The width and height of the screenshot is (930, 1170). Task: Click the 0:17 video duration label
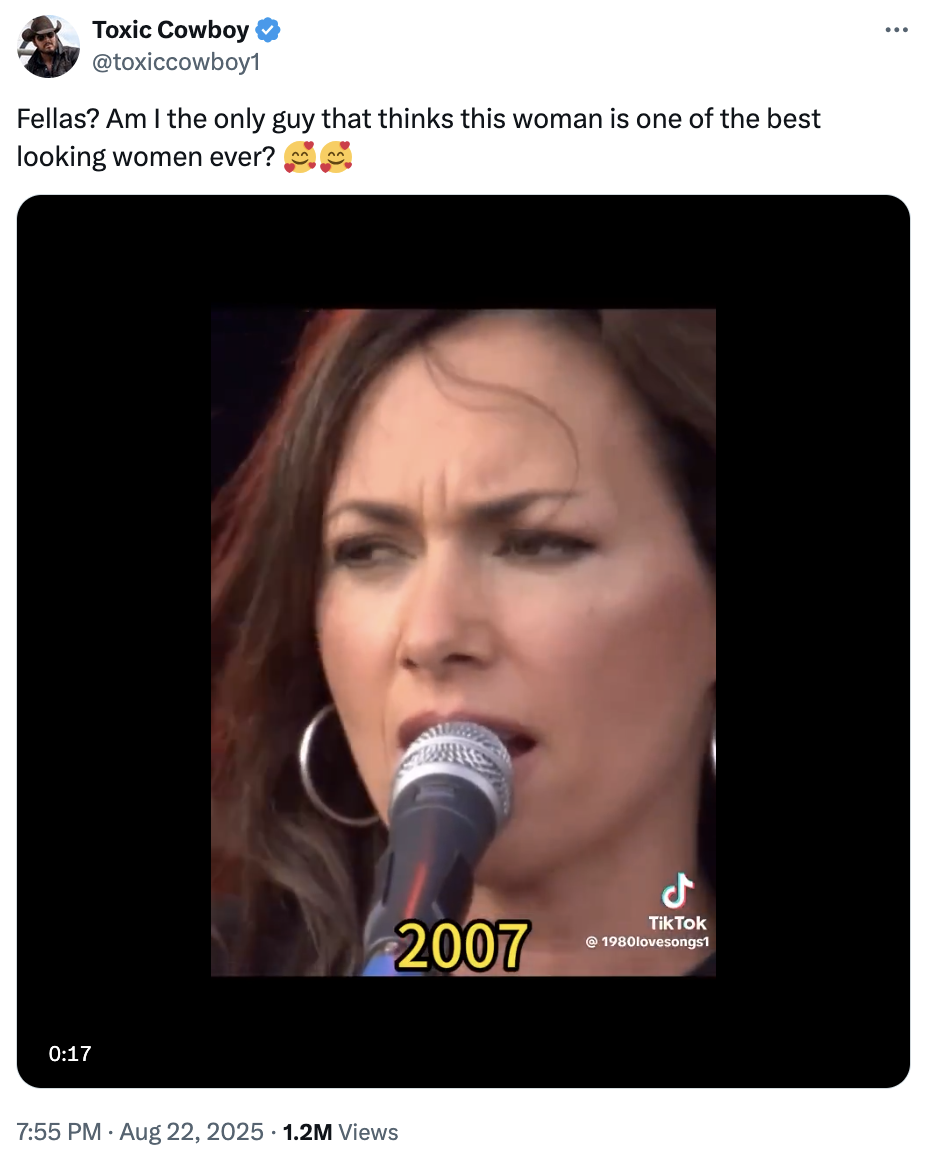[x=69, y=1054]
